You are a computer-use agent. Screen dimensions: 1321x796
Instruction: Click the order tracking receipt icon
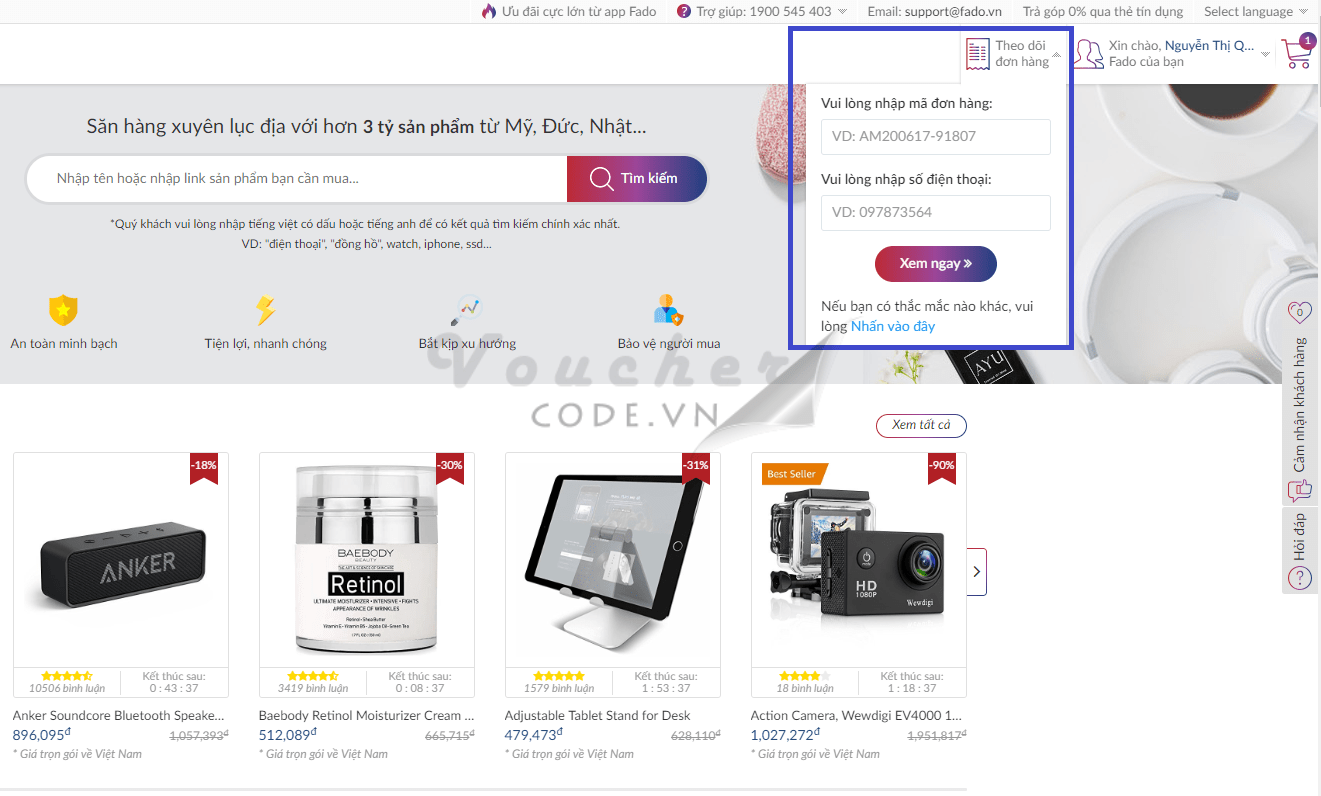tap(978, 53)
